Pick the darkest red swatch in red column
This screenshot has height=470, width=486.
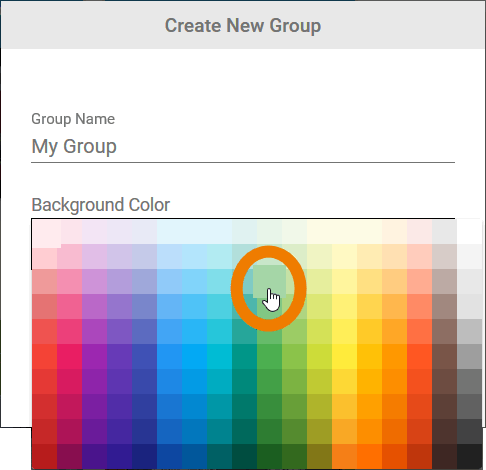pos(44,456)
